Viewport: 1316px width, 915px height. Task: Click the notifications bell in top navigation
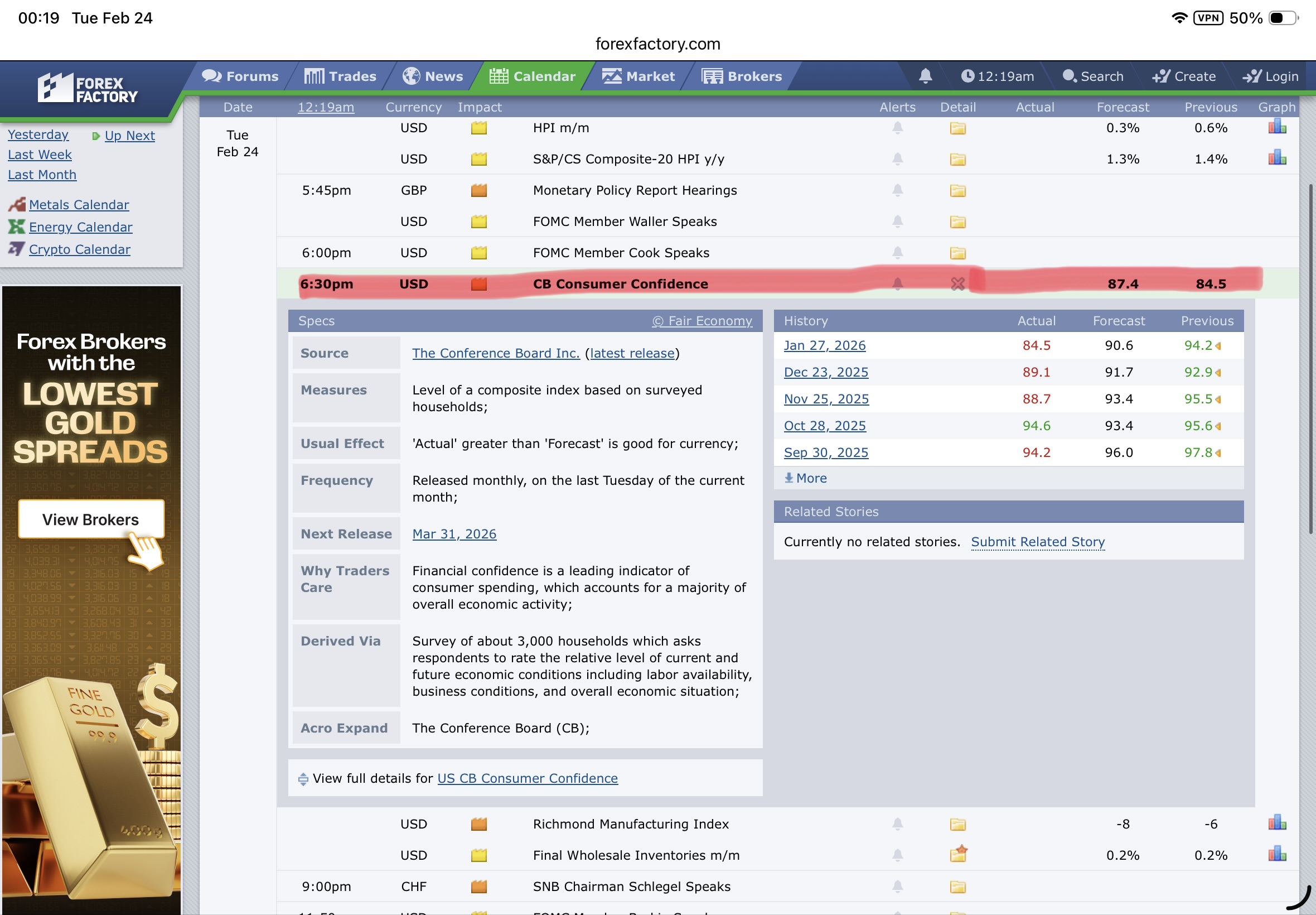click(925, 76)
